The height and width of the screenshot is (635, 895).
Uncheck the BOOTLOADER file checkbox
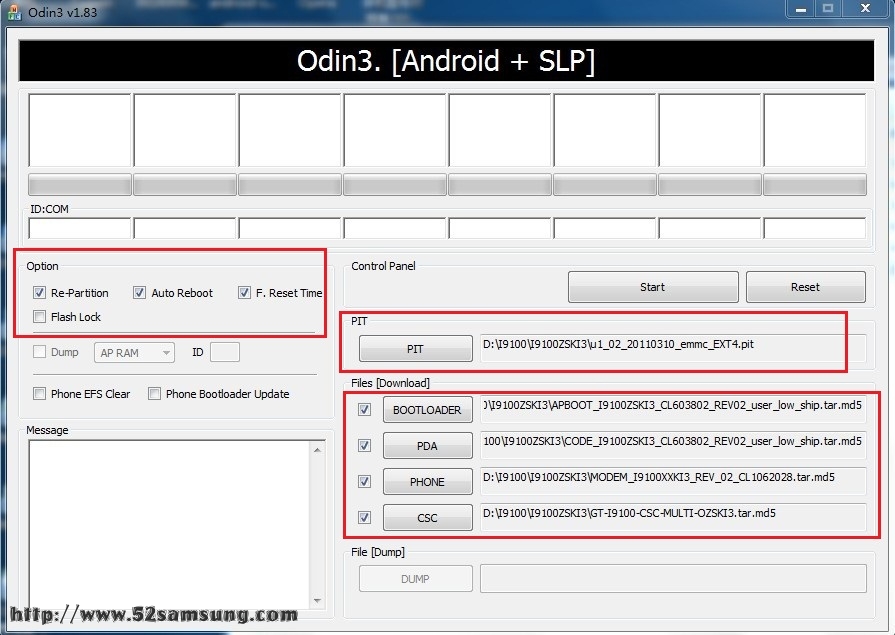coord(364,409)
